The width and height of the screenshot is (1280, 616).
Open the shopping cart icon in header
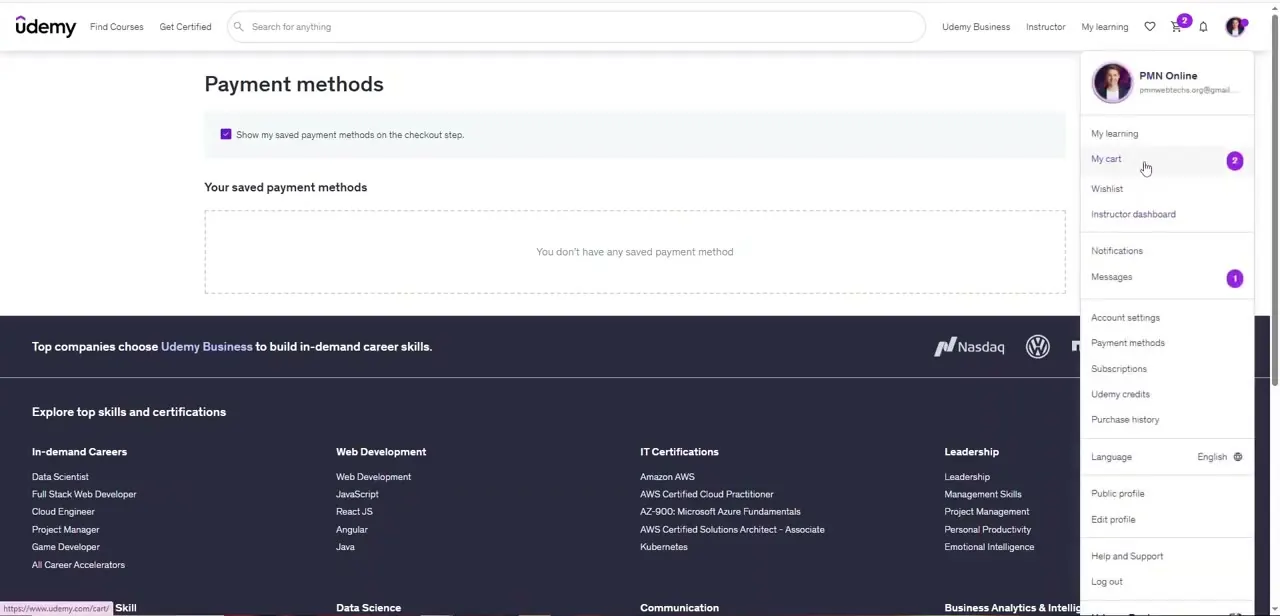(1176, 27)
